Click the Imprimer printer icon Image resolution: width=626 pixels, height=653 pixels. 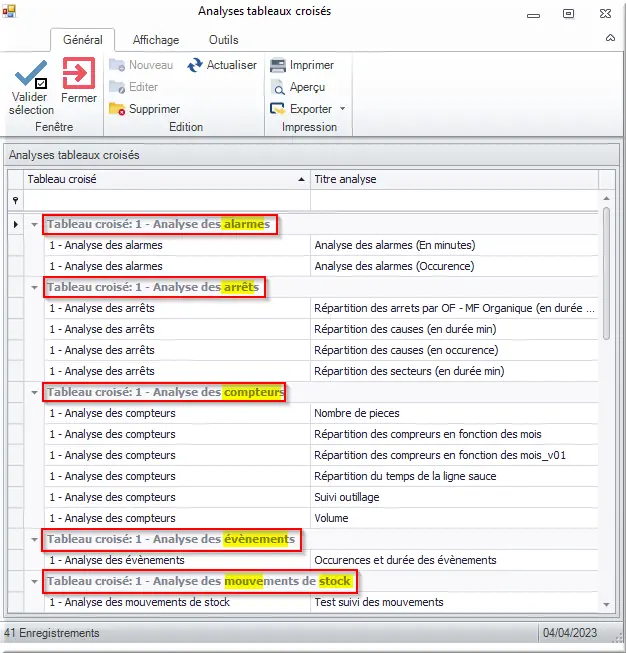pos(278,65)
